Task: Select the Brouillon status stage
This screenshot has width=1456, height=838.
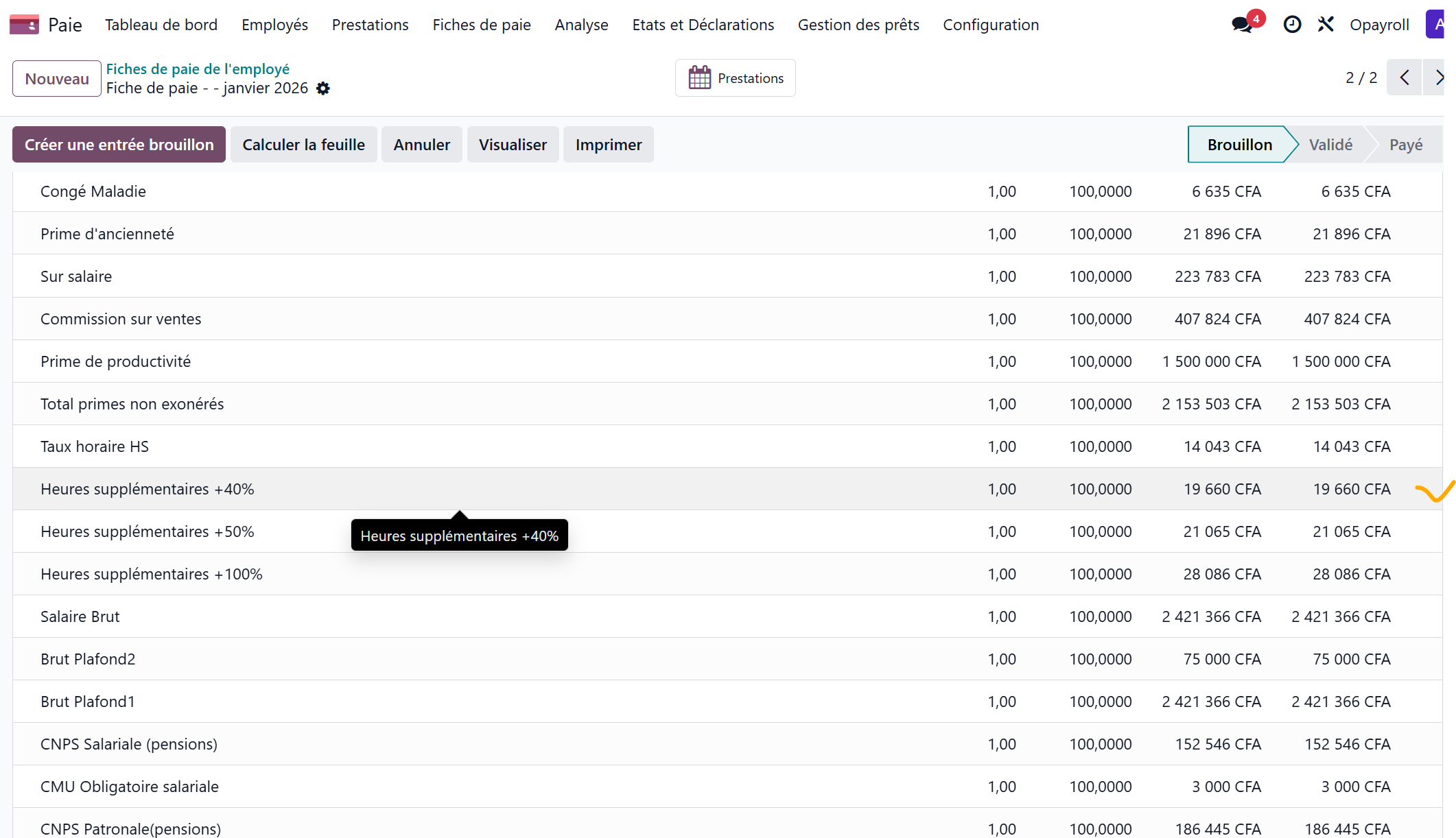Action: 1239,145
